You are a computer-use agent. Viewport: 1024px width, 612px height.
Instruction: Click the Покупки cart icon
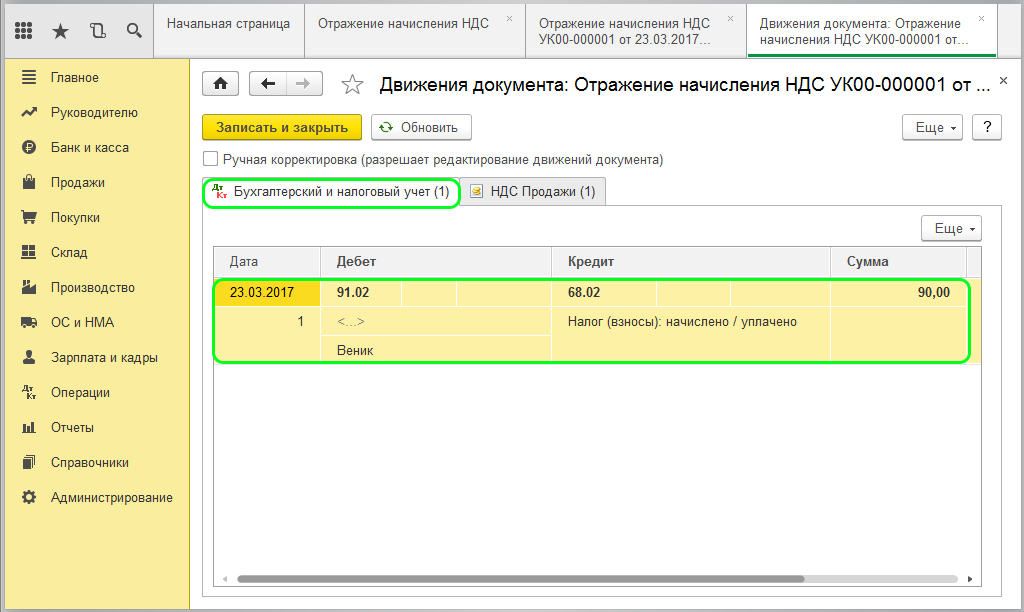29,217
